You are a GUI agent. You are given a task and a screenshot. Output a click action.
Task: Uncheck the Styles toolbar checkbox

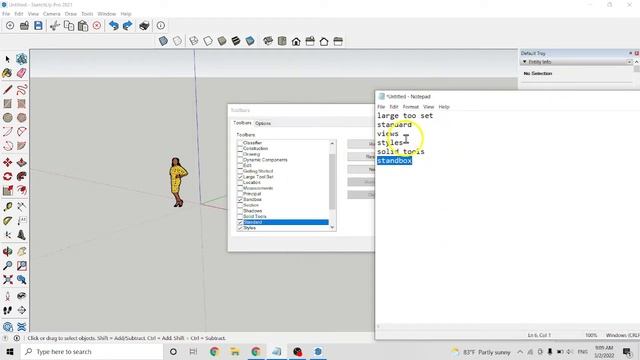click(240, 228)
